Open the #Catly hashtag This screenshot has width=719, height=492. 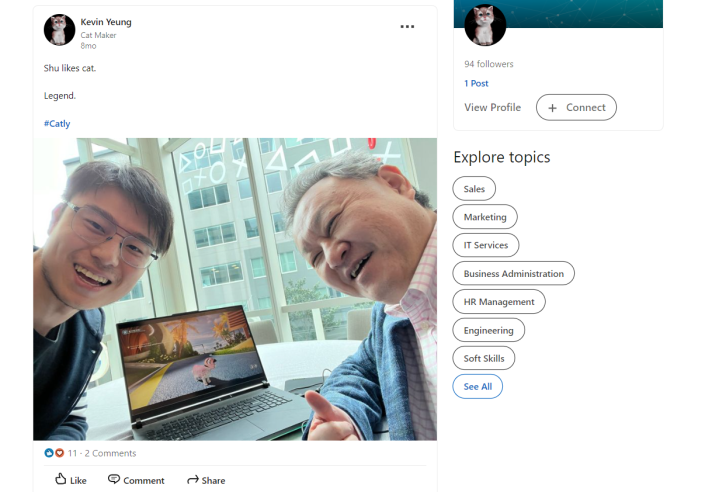(x=57, y=123)
